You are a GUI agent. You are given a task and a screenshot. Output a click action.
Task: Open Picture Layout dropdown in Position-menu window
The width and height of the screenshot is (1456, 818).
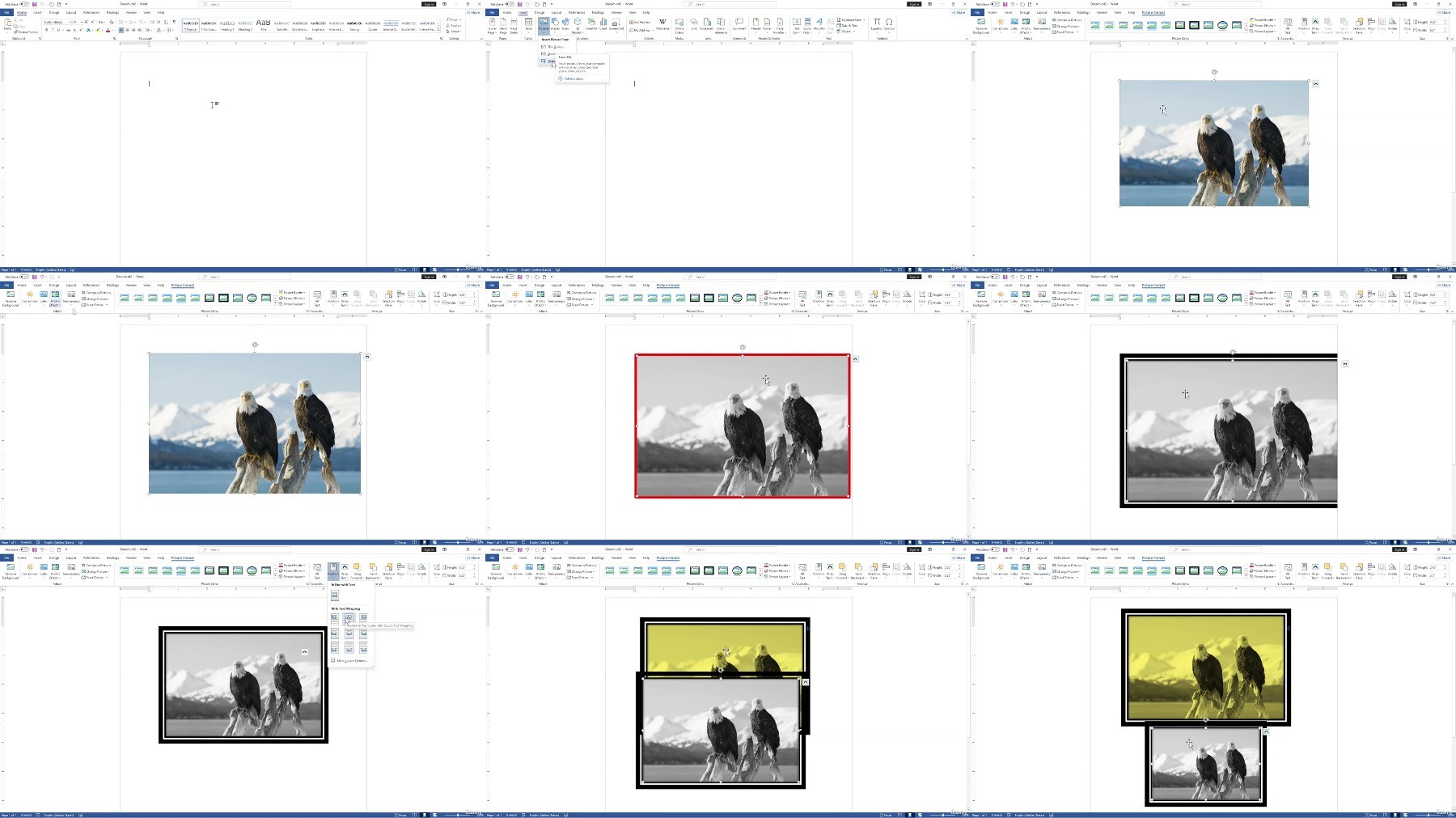[x=292, y=577]
